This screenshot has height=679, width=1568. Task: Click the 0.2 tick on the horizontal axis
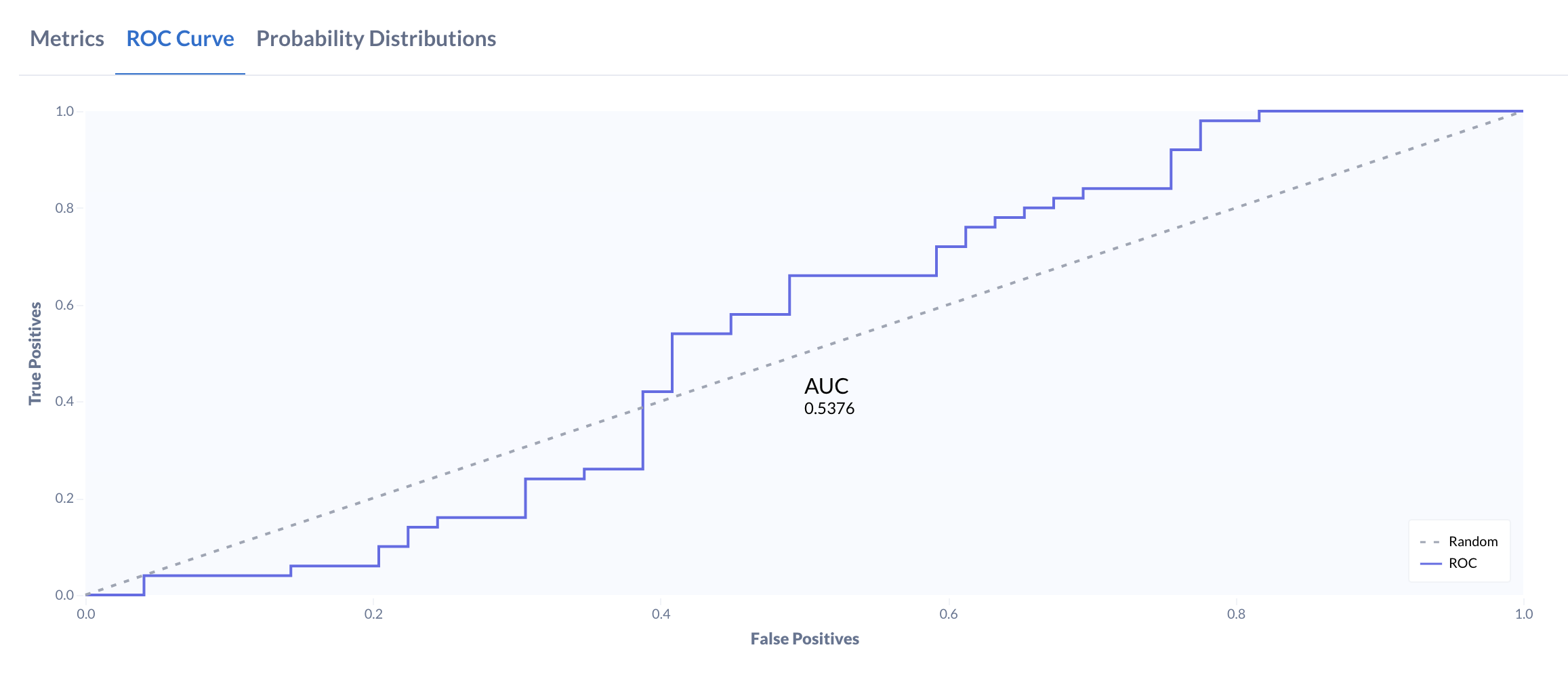click(373, 615)
